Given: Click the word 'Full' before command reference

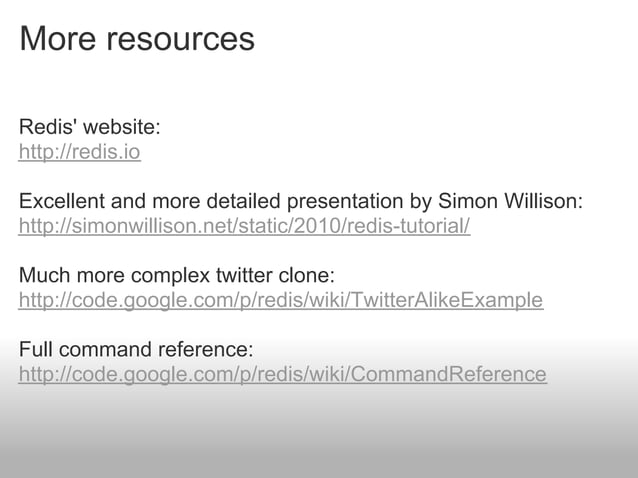Looking at the screenshot, I should [x=34, y=350].
